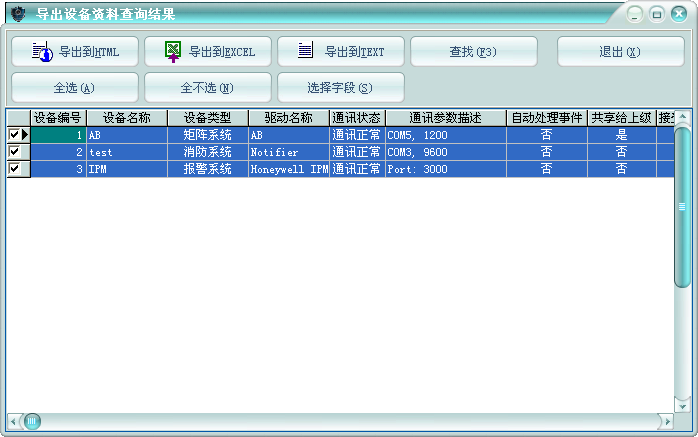The height and width of the screenshot is (437, 698).
Task: Open 选择字段 field selection
Action: [340, 87]
